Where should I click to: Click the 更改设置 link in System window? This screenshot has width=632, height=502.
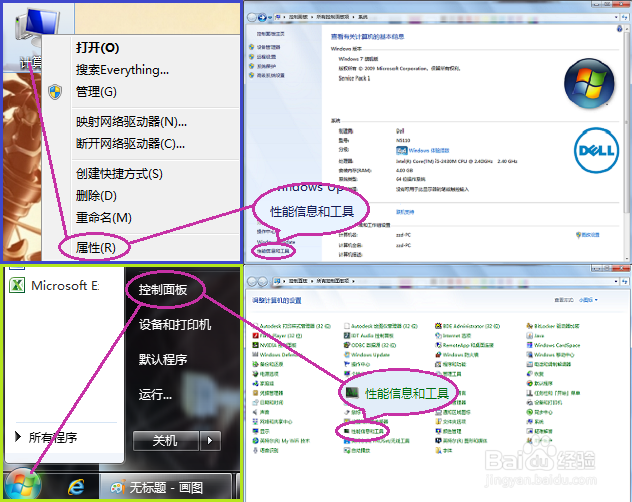pyautogui.click(x=588, y=235)
